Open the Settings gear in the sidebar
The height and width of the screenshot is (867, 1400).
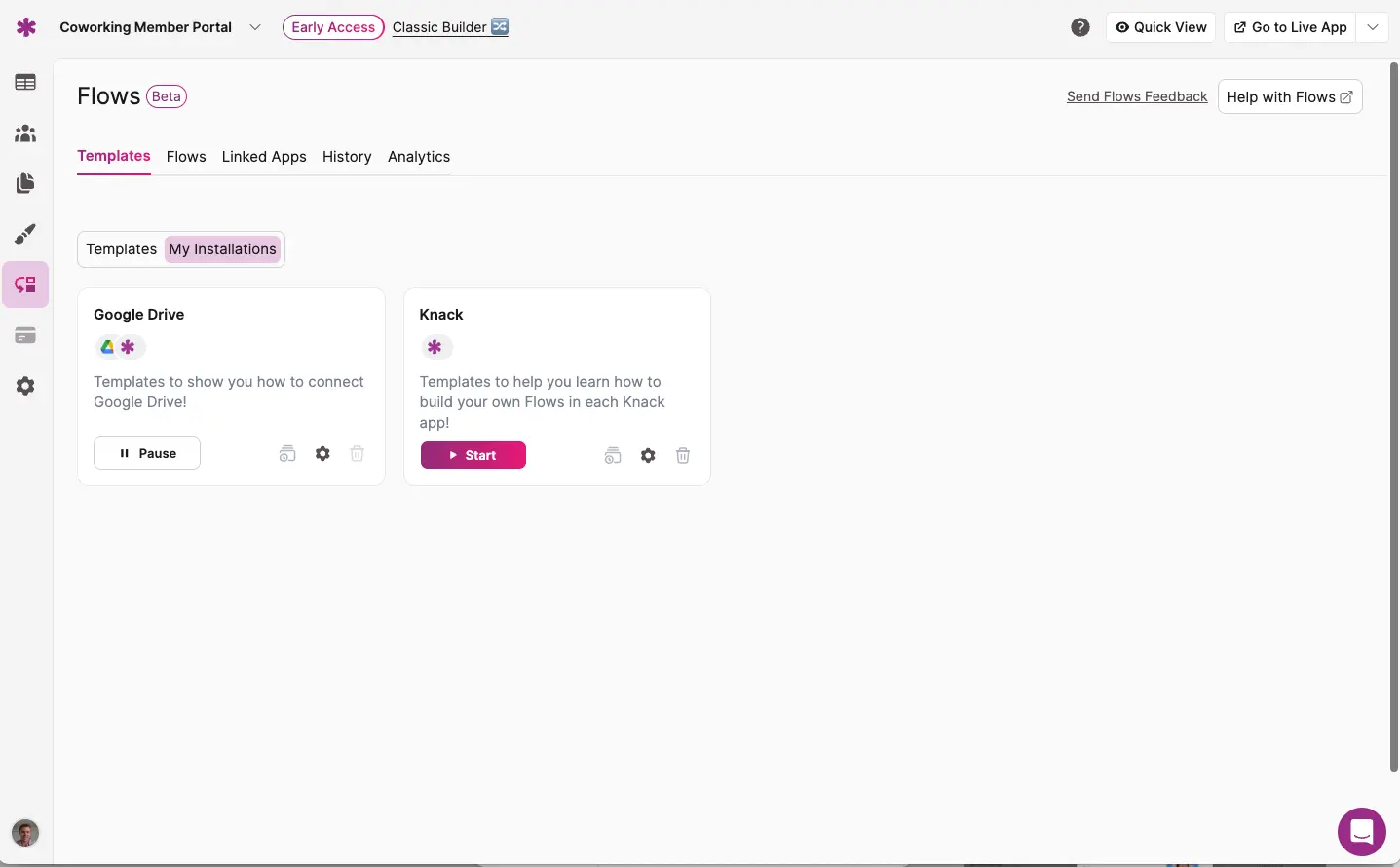click(25, 387)
